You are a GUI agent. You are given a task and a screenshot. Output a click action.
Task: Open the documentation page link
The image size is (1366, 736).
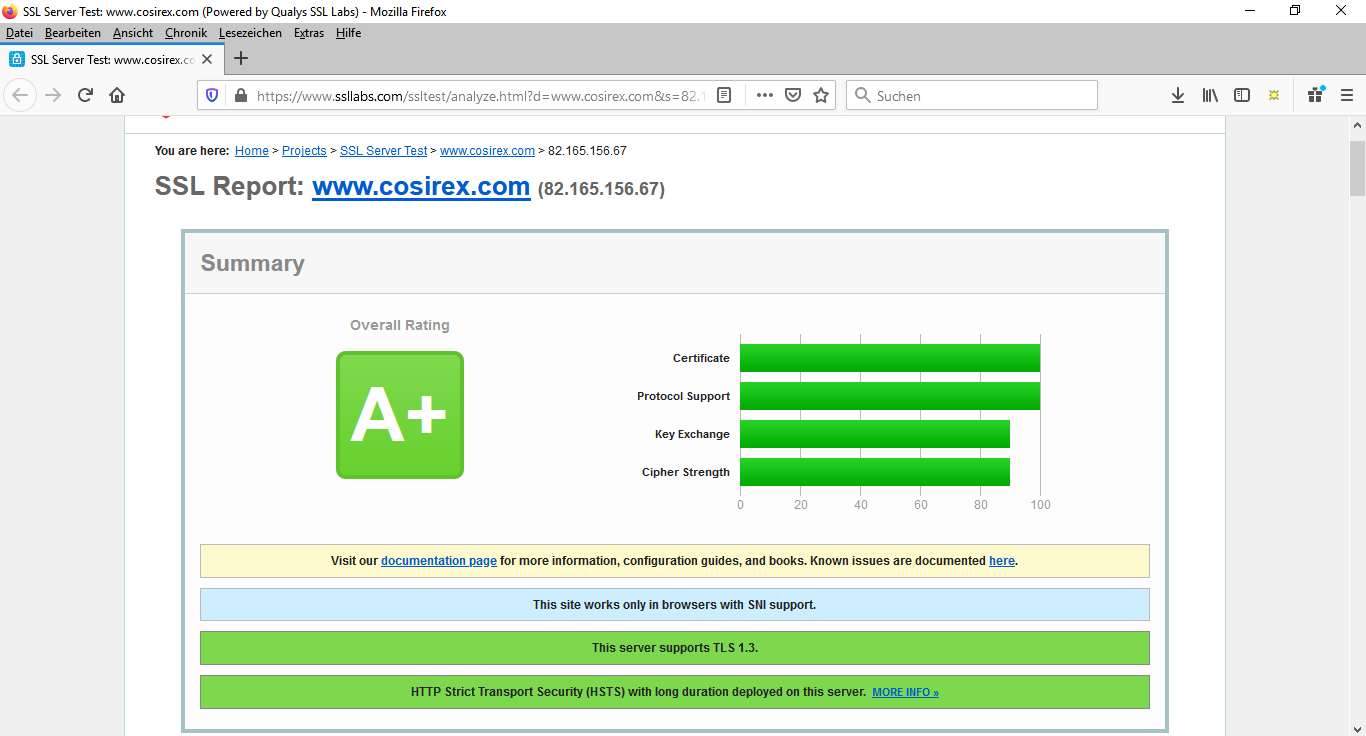[439, 561]
